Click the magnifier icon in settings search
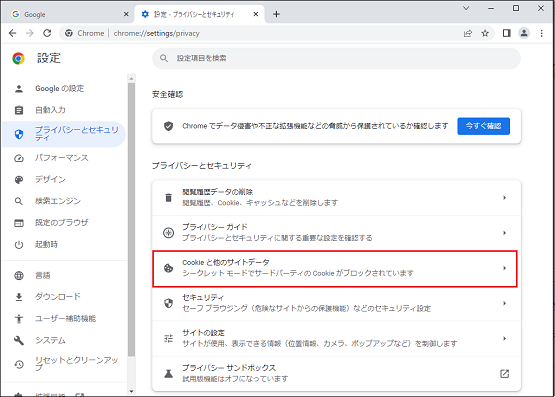555x397 pixels. [x=164, y=58]
